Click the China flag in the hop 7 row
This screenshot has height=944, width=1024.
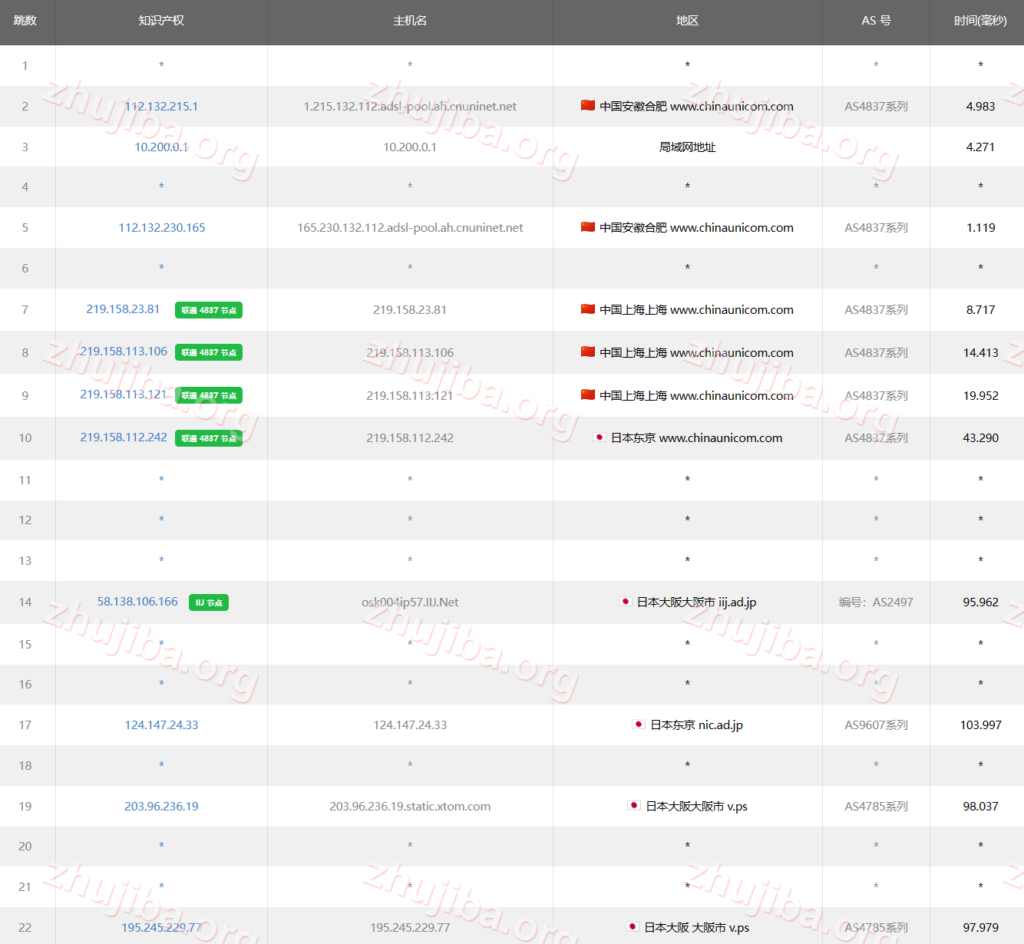pos(588,310)
